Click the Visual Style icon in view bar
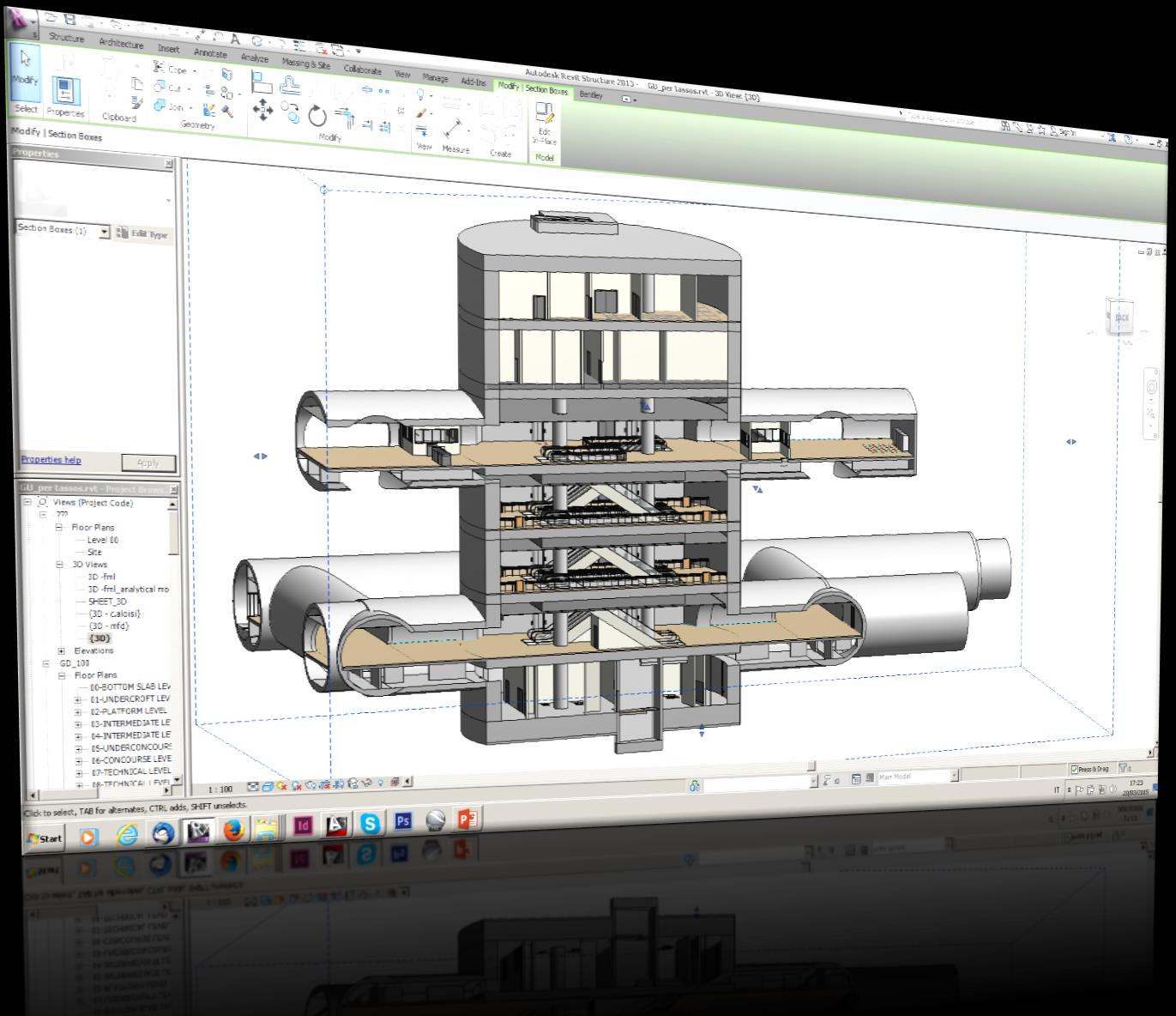The height and width of the screenshot is (1016, 1176). coord(268,786)
